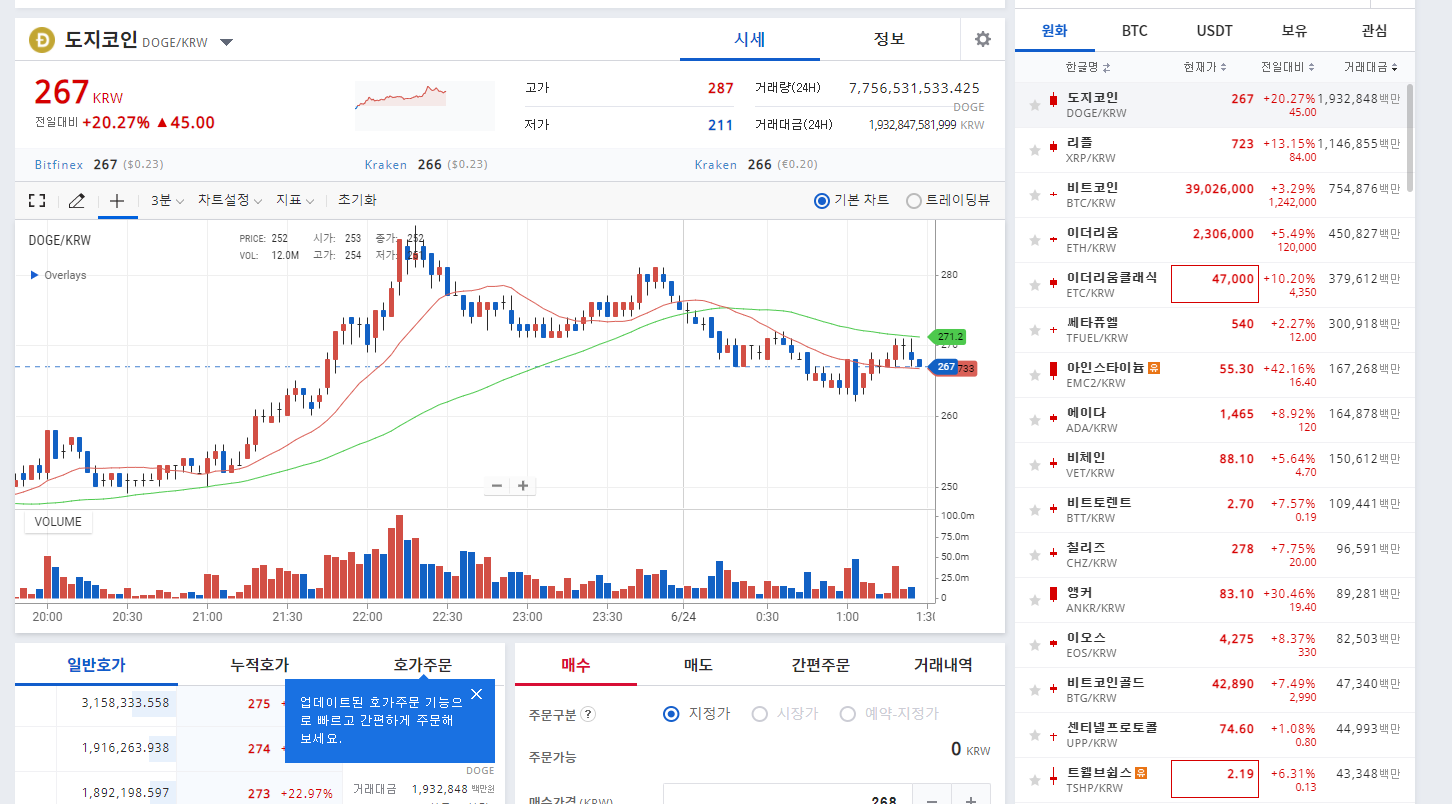Favorite 리플 with star icon

[1035, 150]
